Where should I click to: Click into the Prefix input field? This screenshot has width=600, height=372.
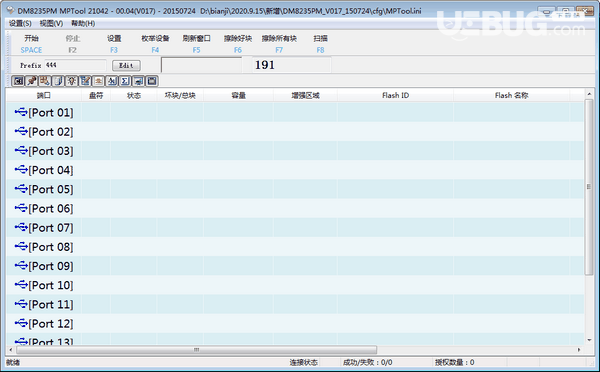point(75,65)
